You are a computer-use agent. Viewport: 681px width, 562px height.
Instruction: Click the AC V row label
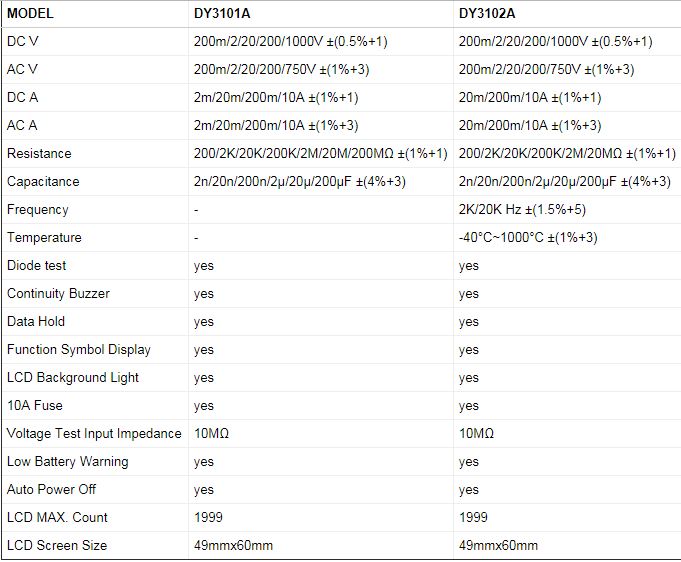click(x=24, y=70)
